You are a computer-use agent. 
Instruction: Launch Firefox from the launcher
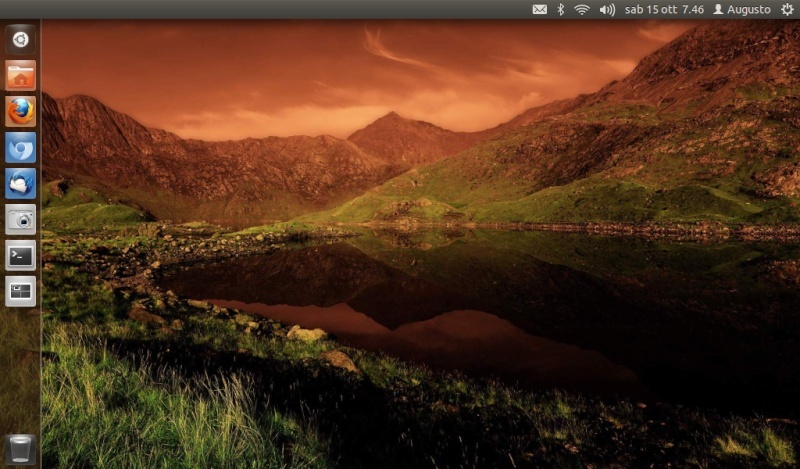(x=20, y=111)
